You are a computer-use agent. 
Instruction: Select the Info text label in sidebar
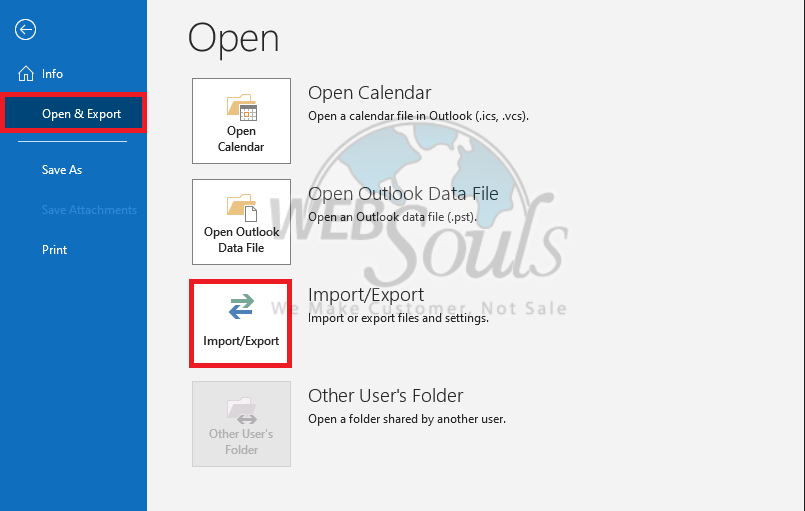52,74
